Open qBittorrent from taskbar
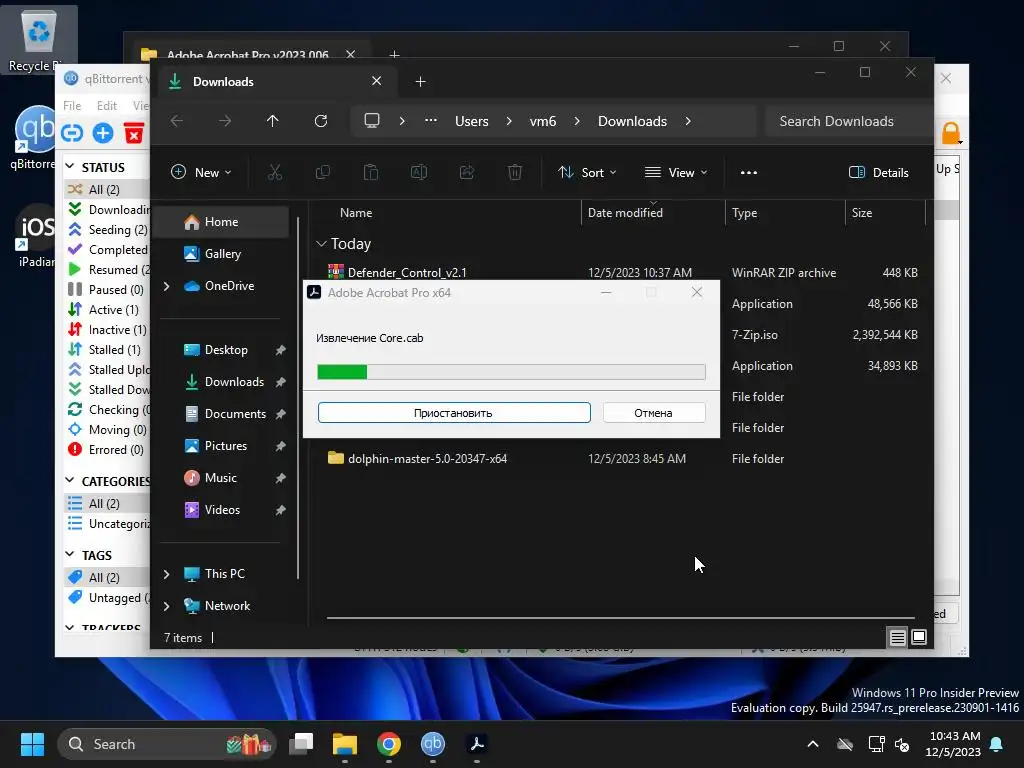Image resolution: width=1024 pixels, height=768 pixels. [x=432, y=744]
